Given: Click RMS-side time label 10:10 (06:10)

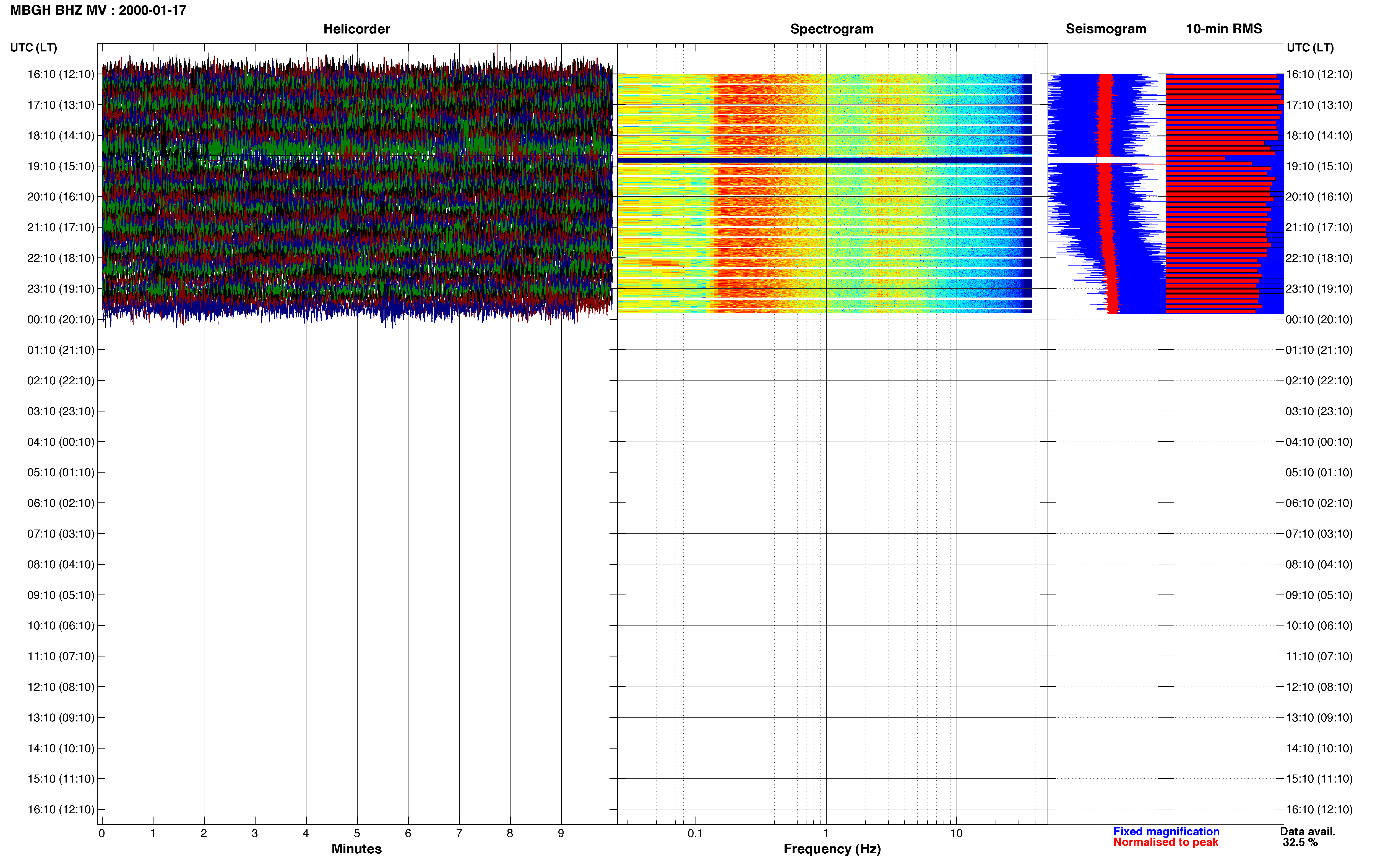Looking at the screenshot, I should click(x=1319, y=626).
